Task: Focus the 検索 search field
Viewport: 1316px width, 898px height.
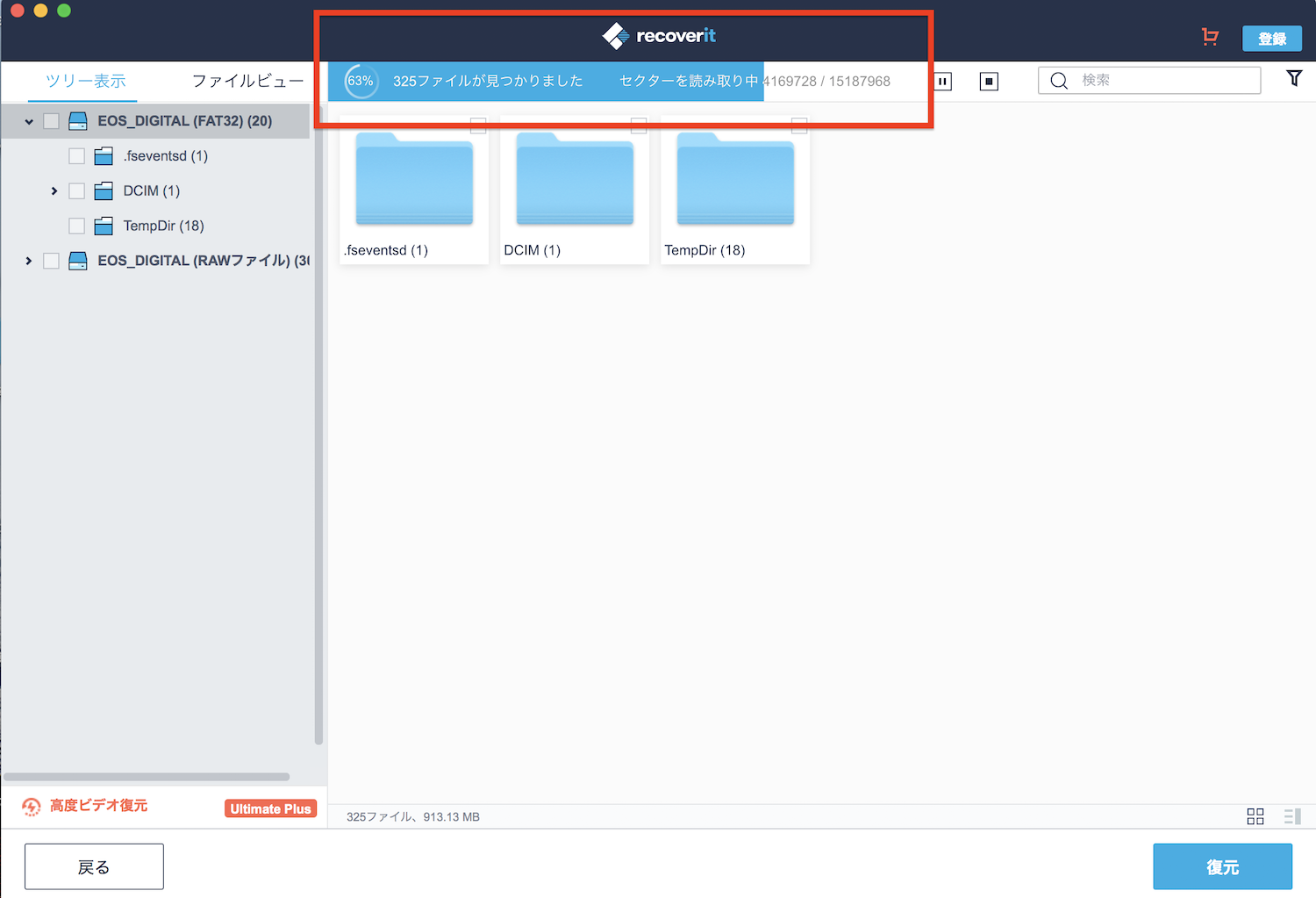Action: [x=1149, y=81]
